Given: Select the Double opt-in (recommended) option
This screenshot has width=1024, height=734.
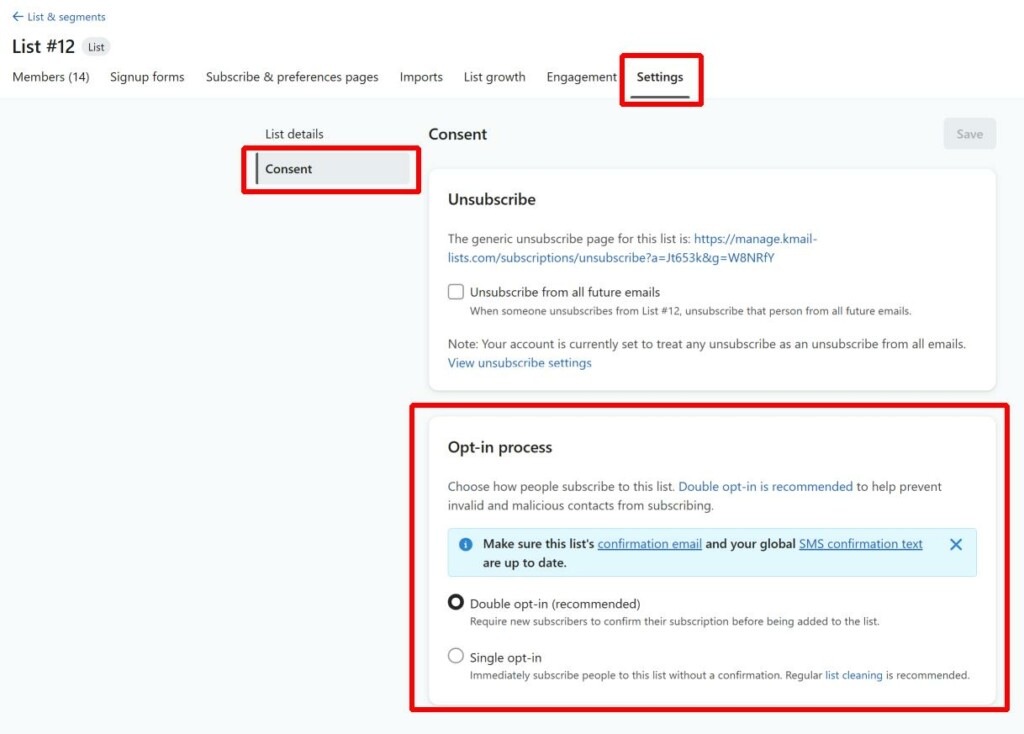Looking at the screenshot, I should click(456, 602).
